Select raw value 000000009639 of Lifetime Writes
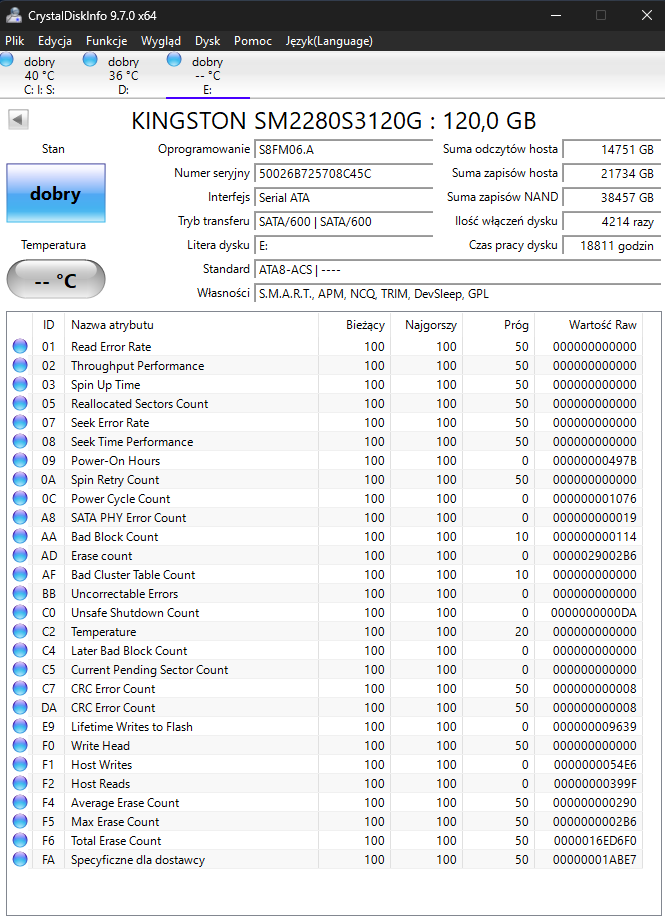 tap(595, 727)
